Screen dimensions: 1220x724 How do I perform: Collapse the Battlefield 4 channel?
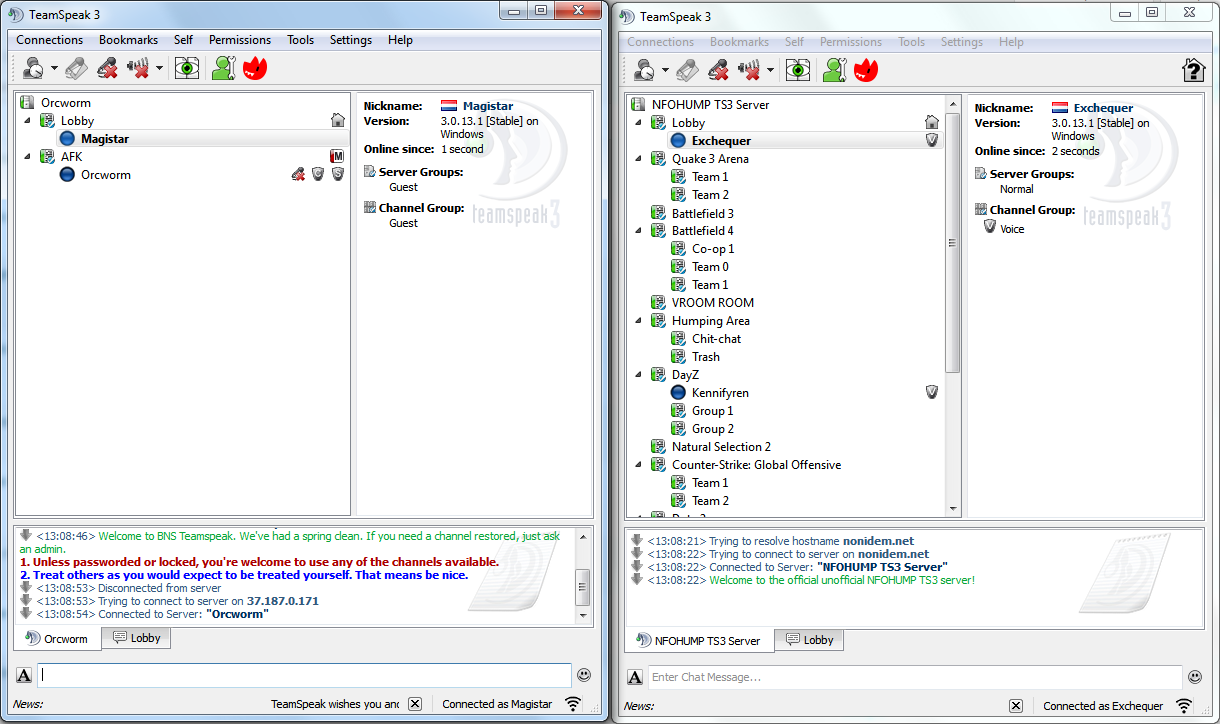pos(639,230)
